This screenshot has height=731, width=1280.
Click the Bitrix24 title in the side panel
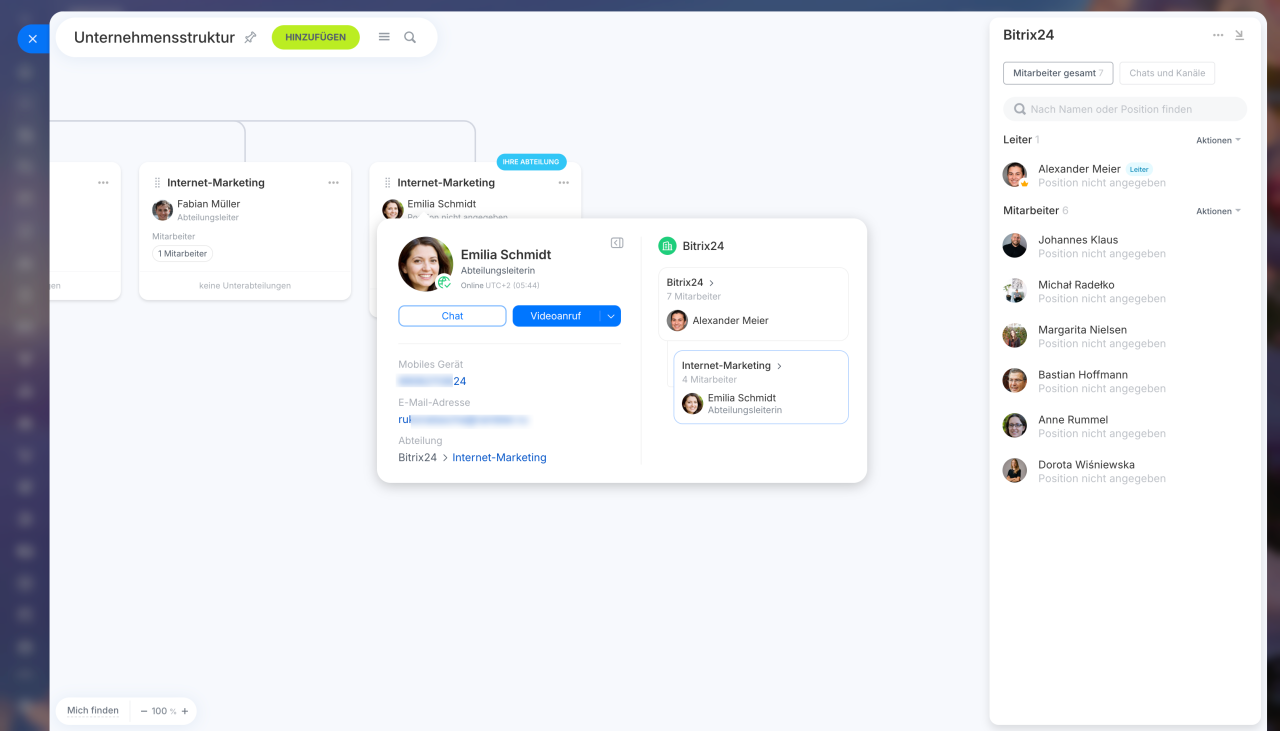[1028, 35]
